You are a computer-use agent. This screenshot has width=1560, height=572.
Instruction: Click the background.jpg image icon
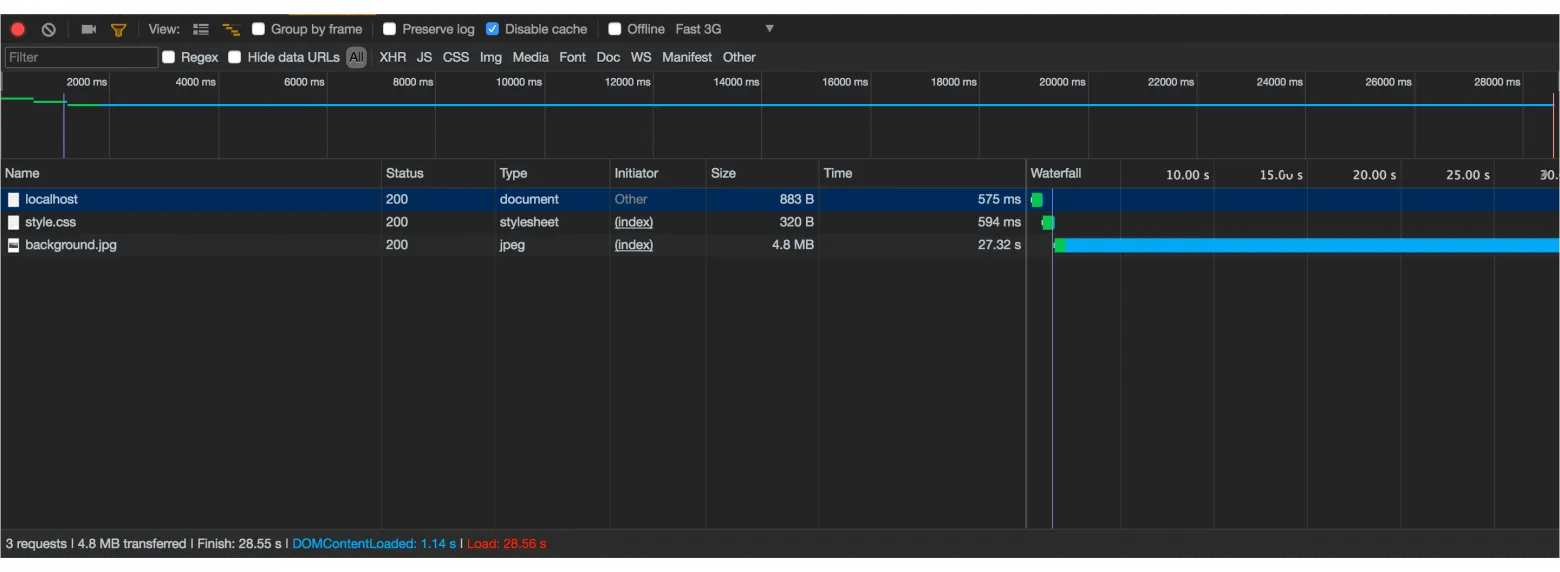coord(13,245)
